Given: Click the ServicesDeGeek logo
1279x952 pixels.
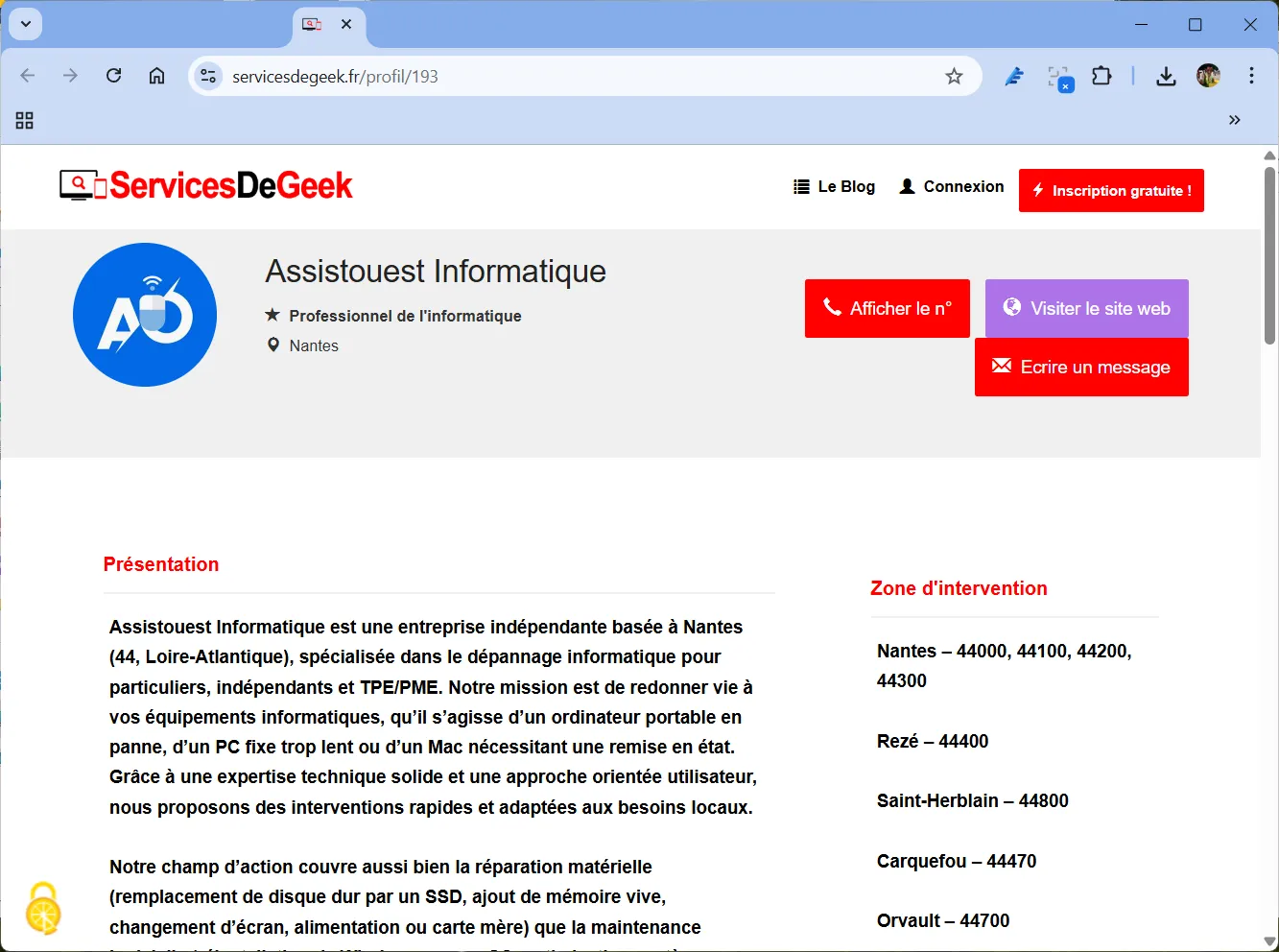Looking at the screenshot, I should (206, 185).
